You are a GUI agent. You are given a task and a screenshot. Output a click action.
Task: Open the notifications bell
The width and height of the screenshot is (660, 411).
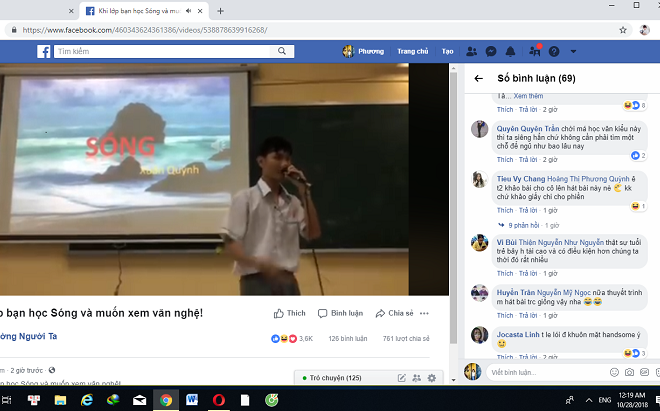point(511,51)
